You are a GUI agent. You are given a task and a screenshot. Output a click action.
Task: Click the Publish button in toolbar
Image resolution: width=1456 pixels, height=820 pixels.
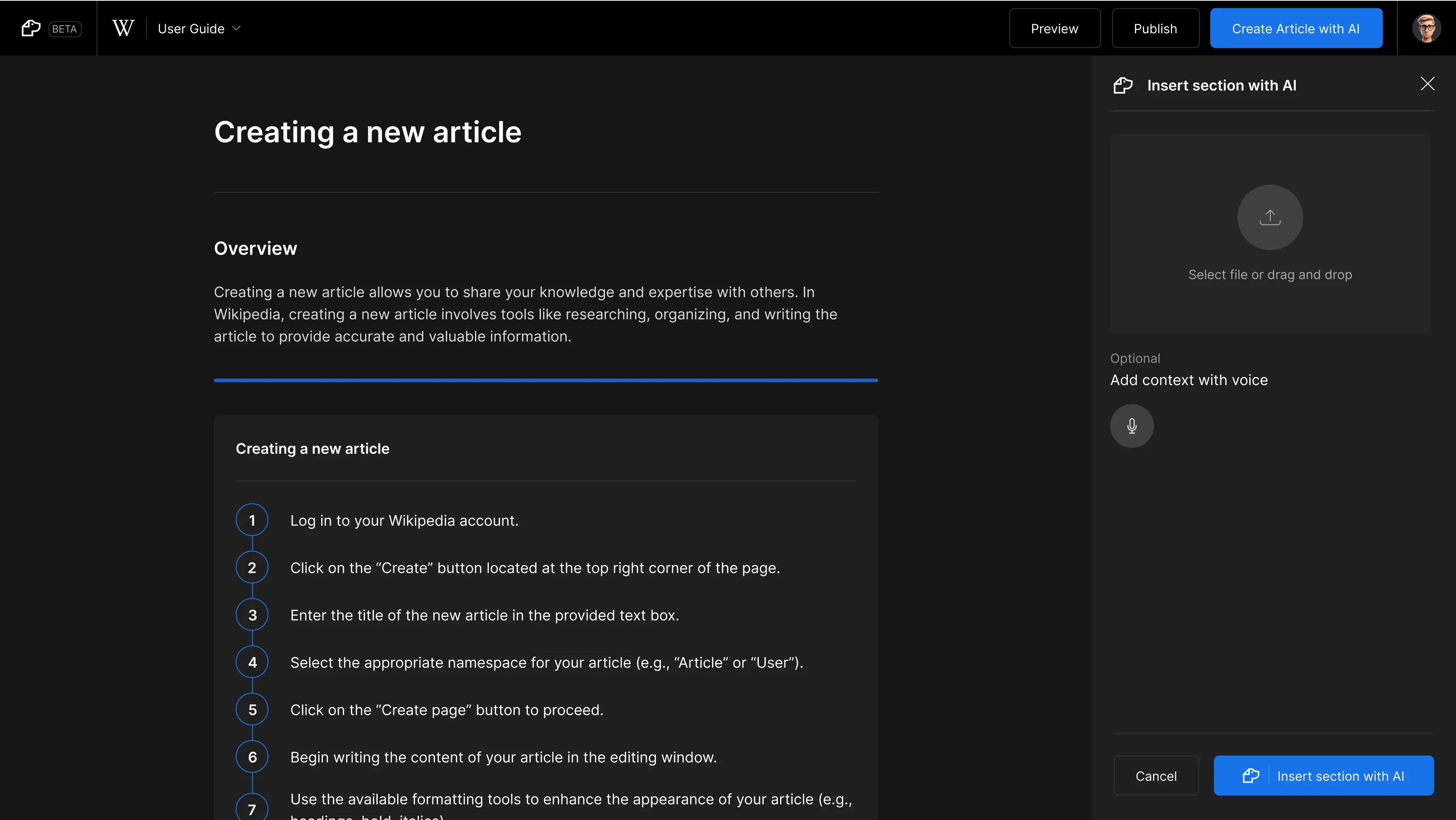click(1155, 28)
